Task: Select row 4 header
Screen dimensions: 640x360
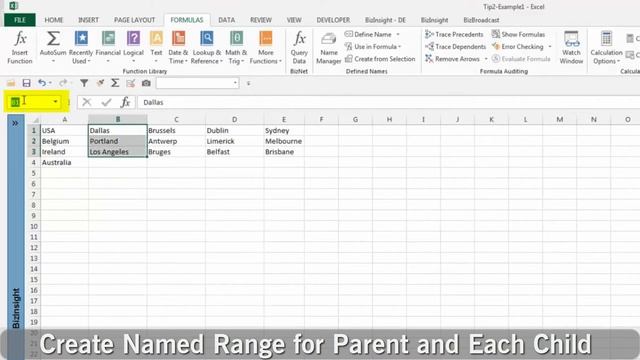Action: coord(33,162)
